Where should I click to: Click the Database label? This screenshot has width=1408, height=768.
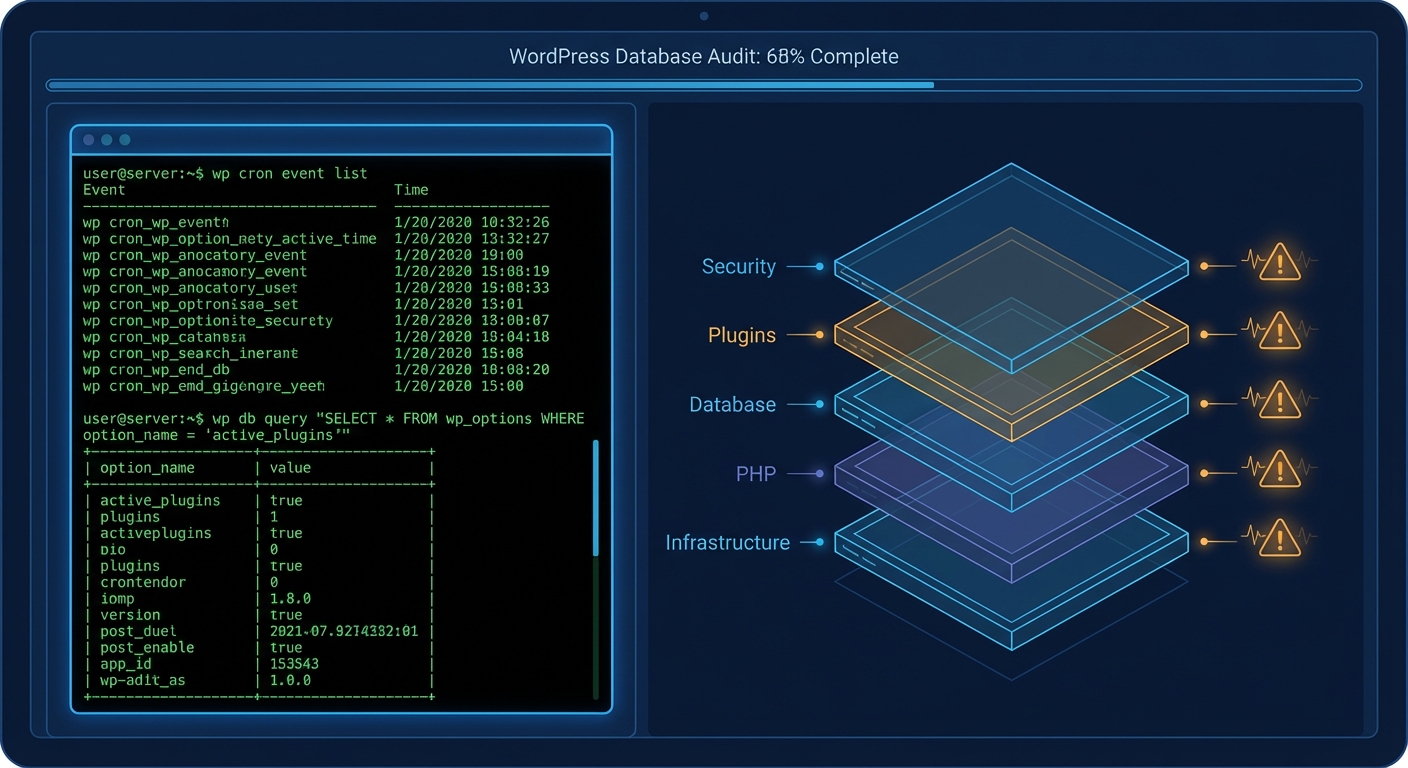732,405
